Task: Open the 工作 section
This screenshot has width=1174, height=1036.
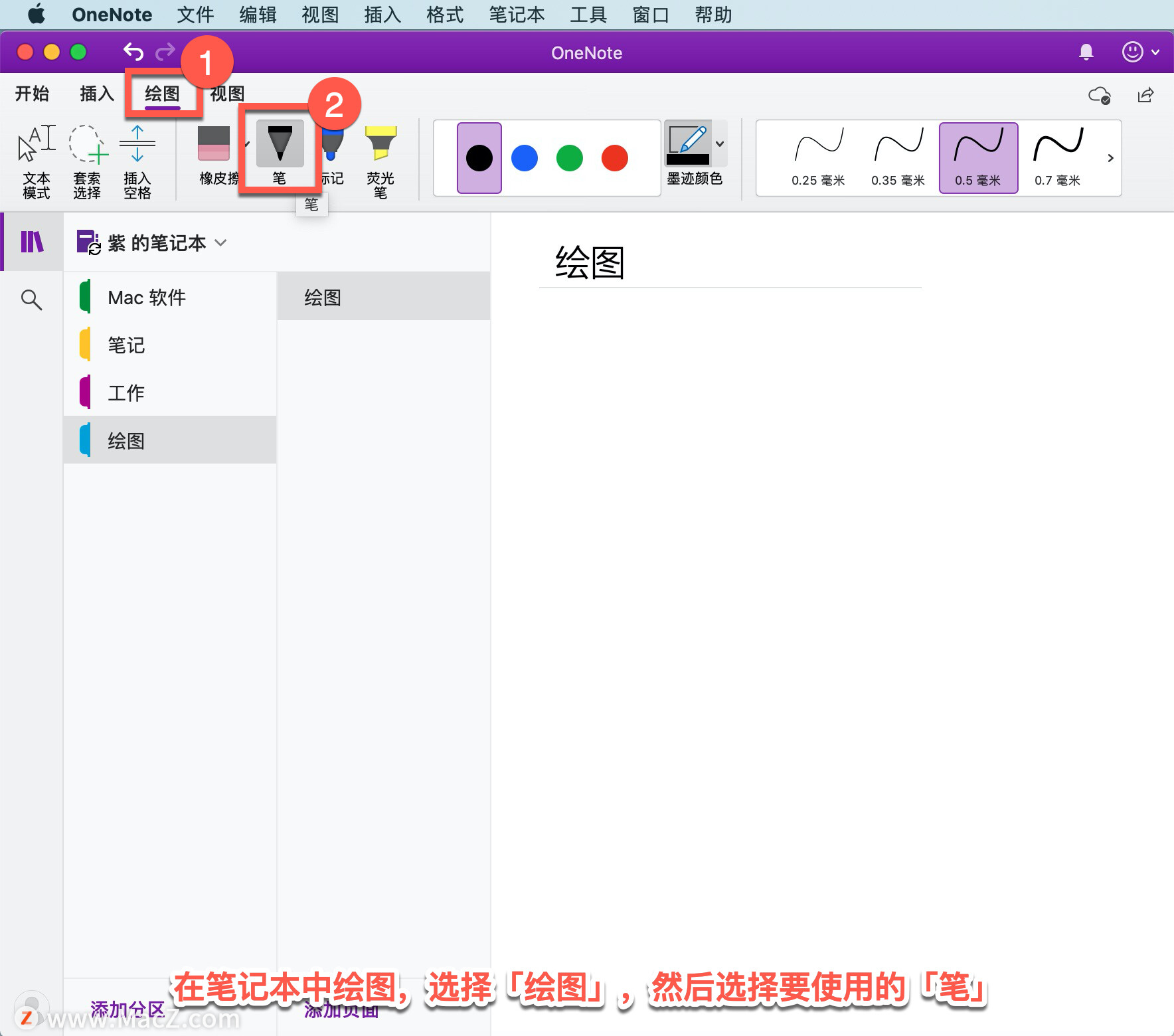Action: pyautogui.click(x=170, y=392)
